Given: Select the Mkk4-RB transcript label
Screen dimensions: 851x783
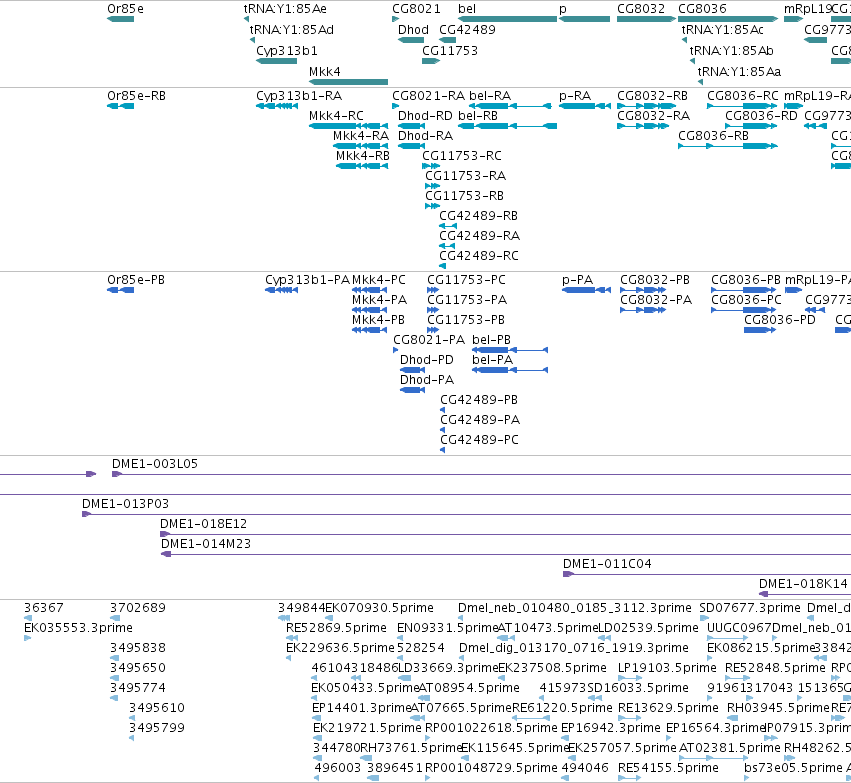Looking at the screenshot, I should (363, 156).
